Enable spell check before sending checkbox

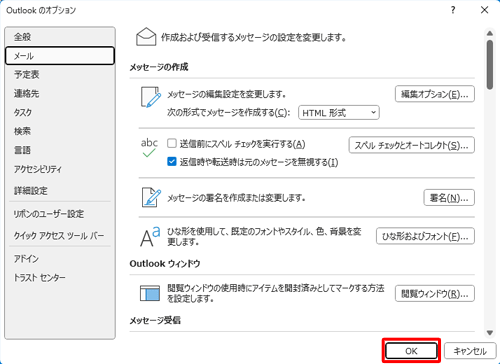click(x=172, y=144)
